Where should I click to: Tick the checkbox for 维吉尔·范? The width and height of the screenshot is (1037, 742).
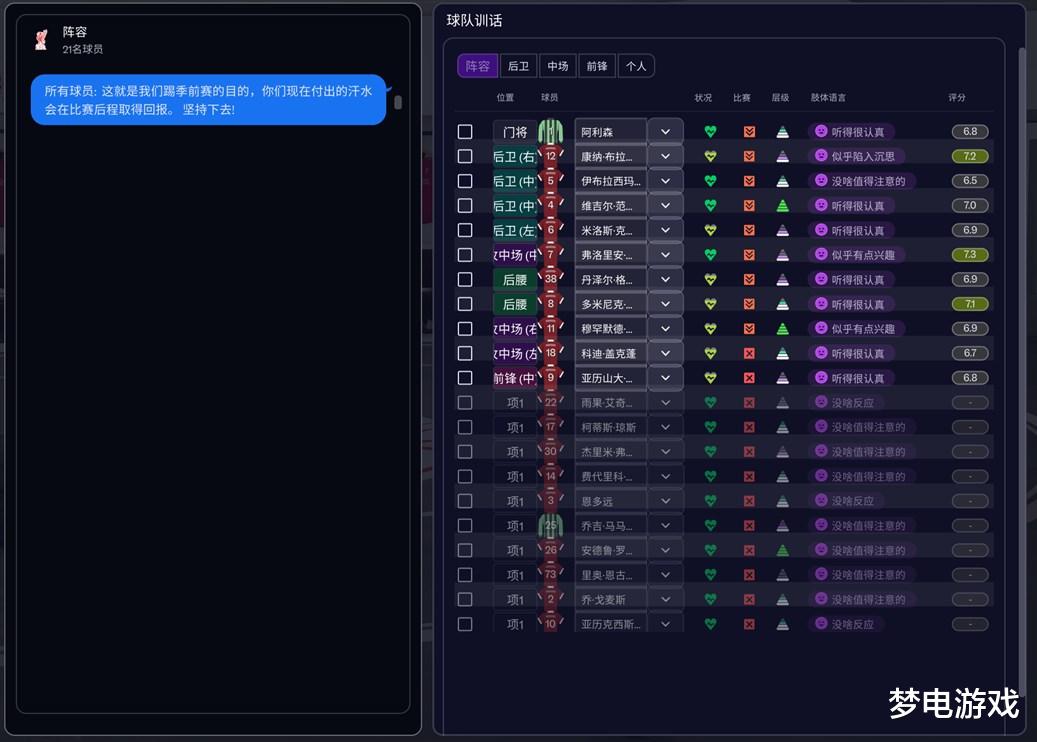tap(465, 206)
